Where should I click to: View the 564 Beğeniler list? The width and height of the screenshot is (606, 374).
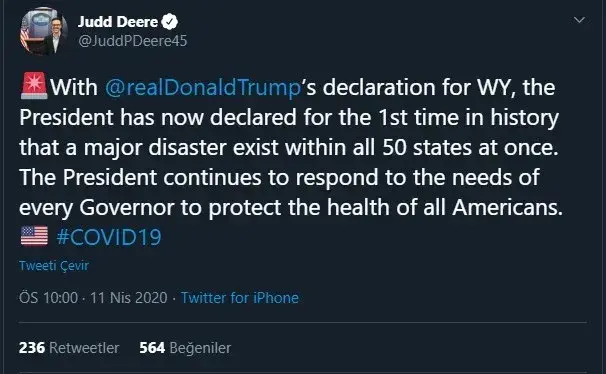[185, 348]
